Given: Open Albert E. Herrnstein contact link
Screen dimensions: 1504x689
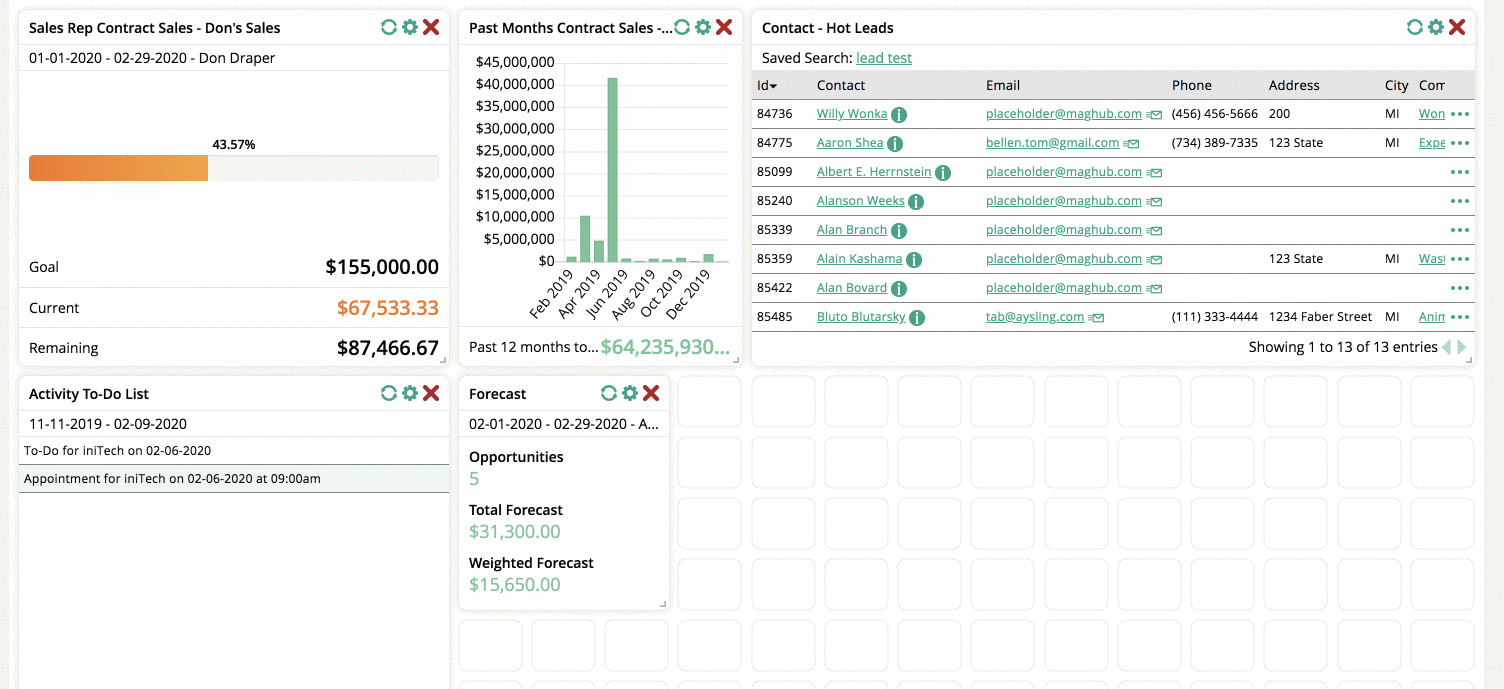Looking at the screenshot, I should 874,172.
